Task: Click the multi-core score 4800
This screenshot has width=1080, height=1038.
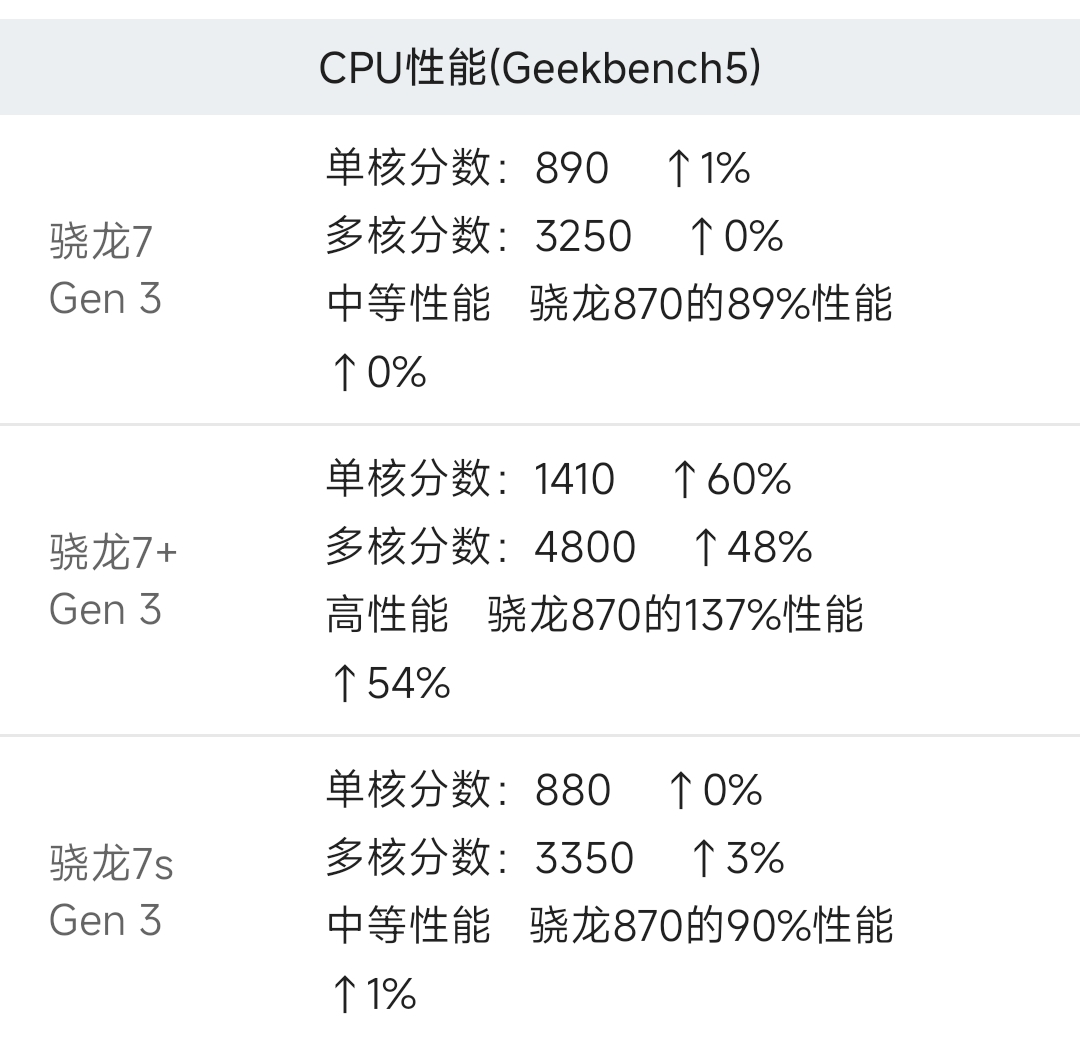Action: [x=585, y=547]
